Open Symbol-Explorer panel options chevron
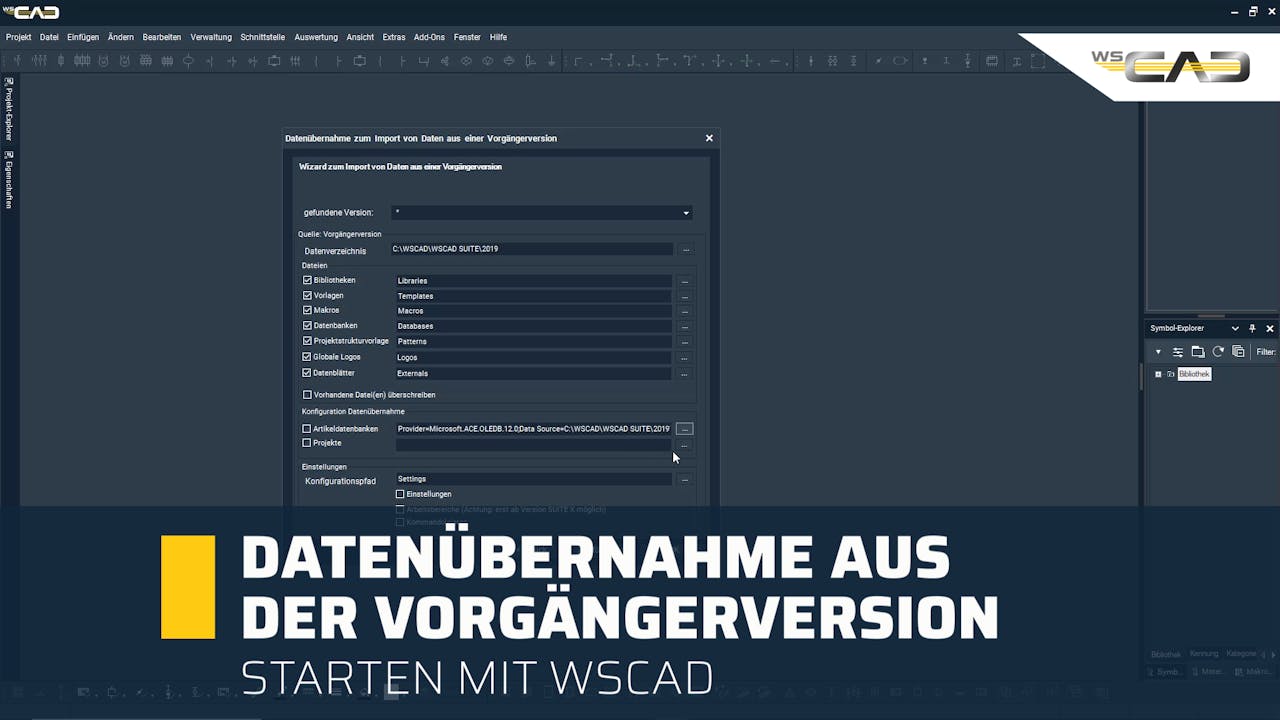 (1235, 328)
